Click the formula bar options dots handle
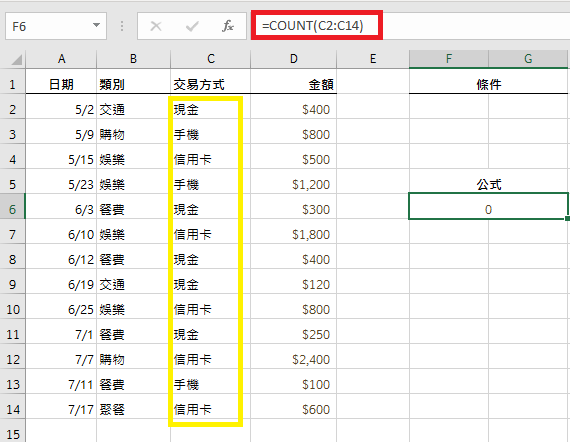 tap(122, 26)
